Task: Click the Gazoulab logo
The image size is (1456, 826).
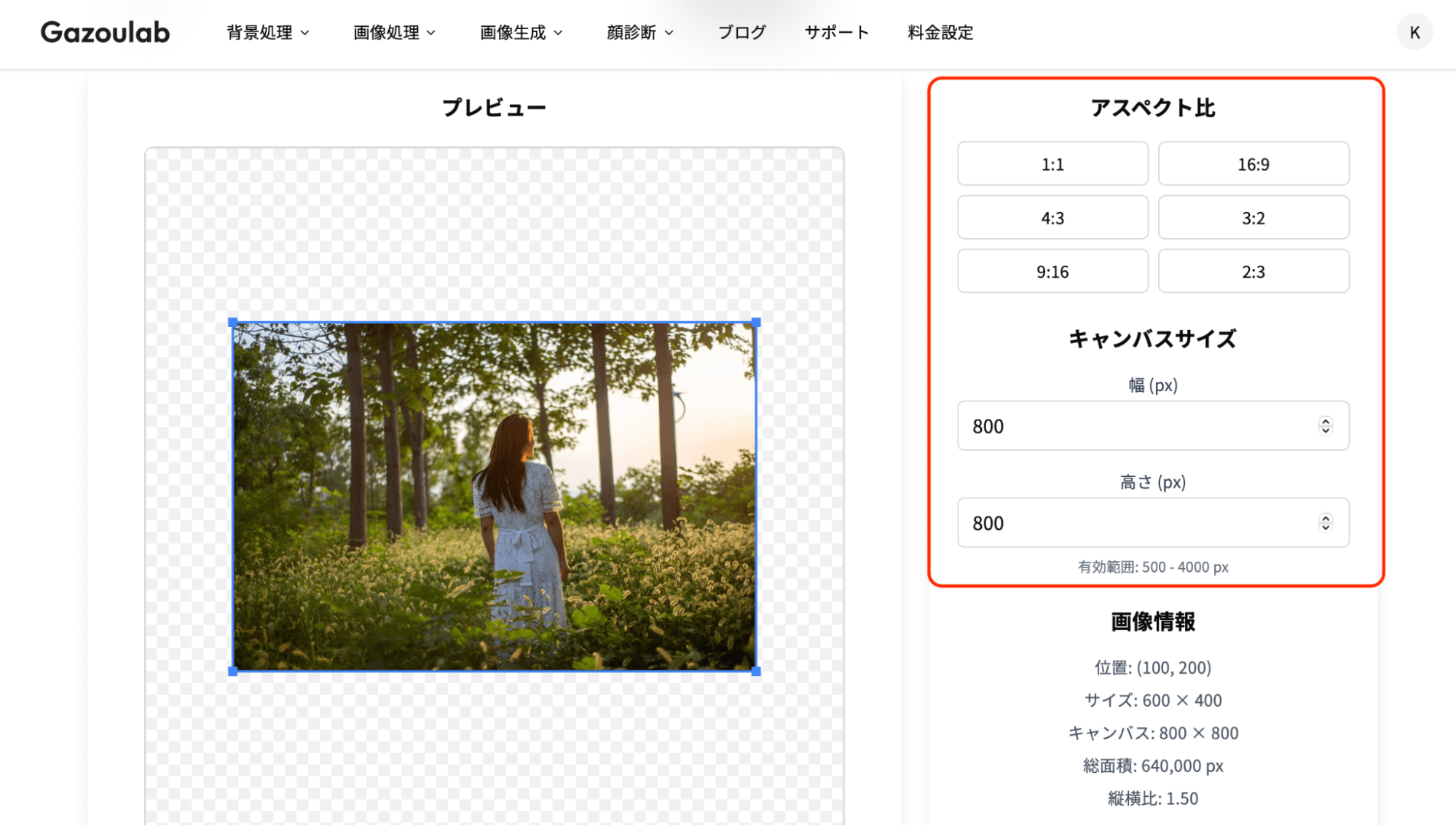Action: click(x=105, y=32)
